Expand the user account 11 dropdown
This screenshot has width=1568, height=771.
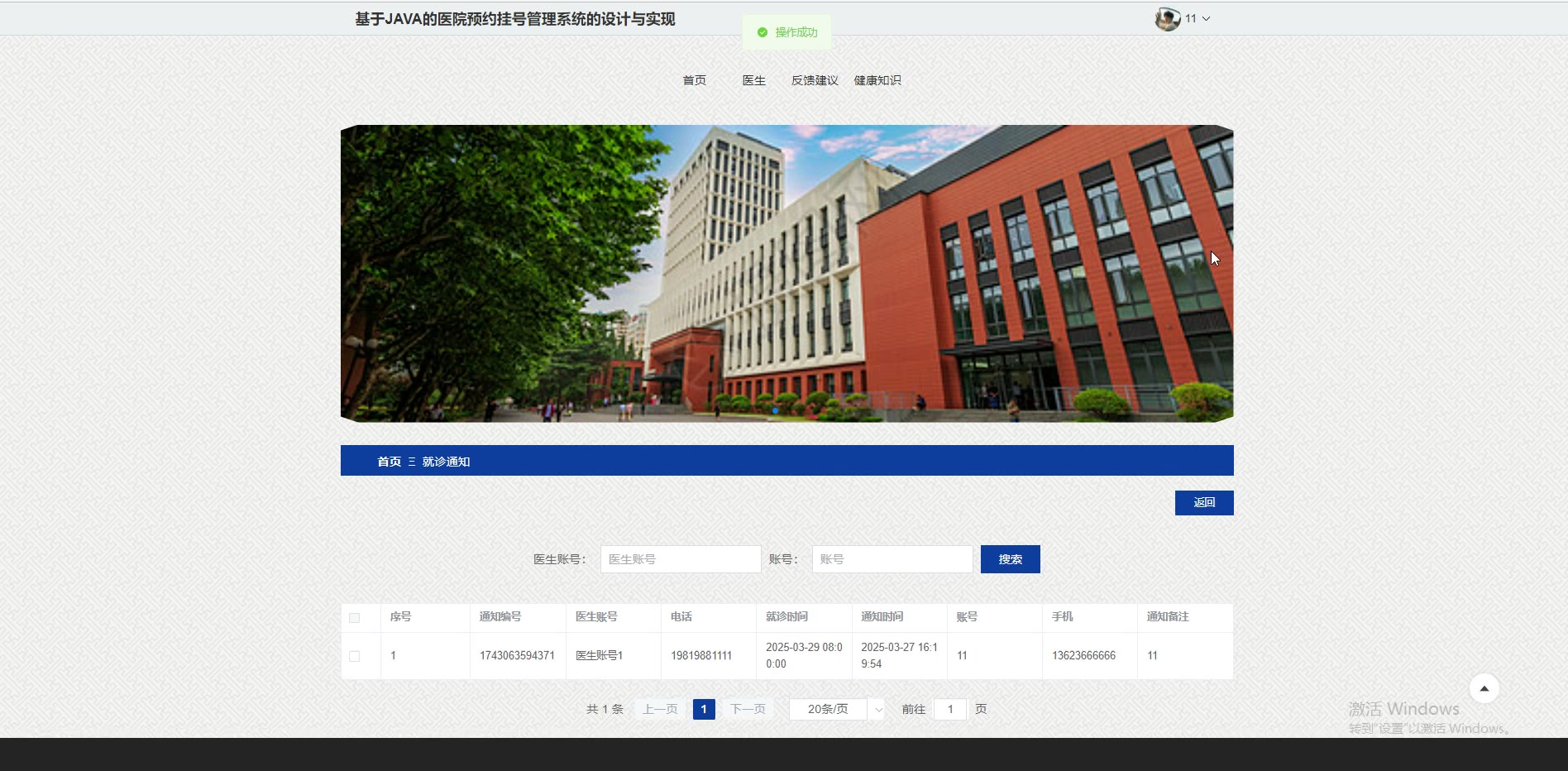click(1197, 18)
